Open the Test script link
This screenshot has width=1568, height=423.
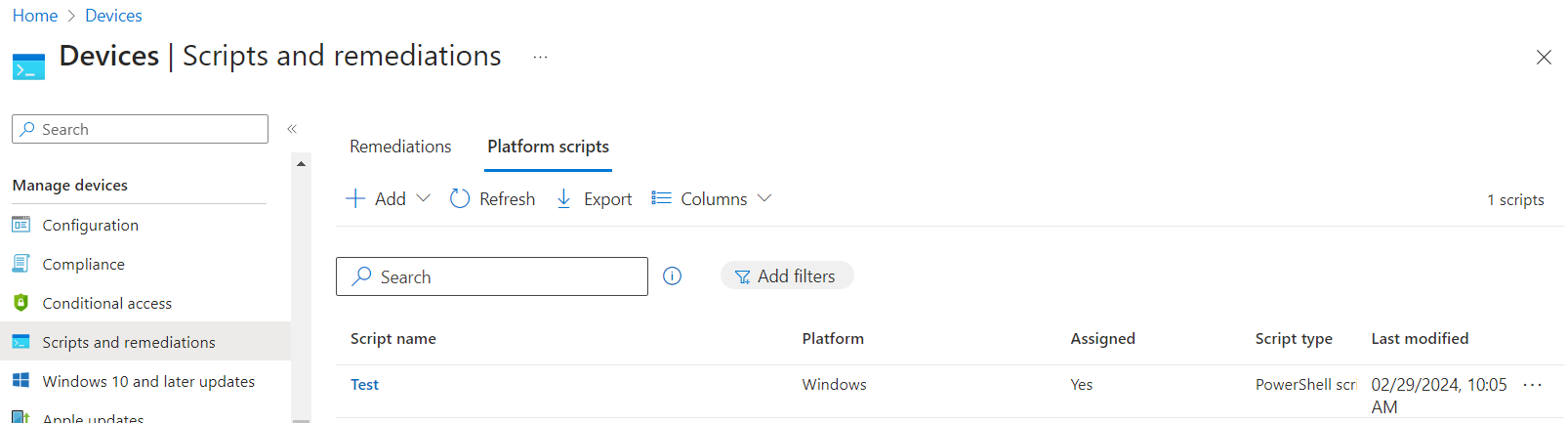pyautogui.click(x=364, y=385)
